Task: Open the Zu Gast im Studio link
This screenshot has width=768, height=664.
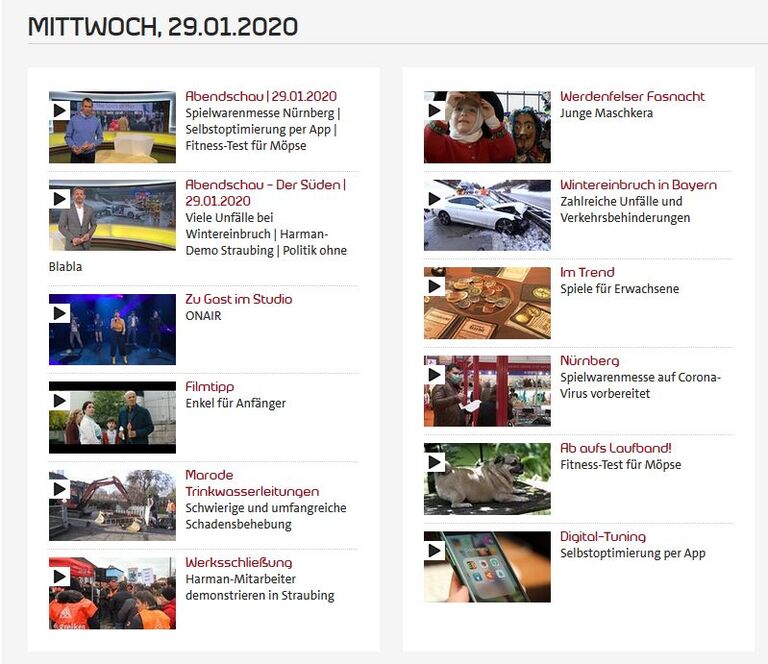Action: click(x=239, y=299)
